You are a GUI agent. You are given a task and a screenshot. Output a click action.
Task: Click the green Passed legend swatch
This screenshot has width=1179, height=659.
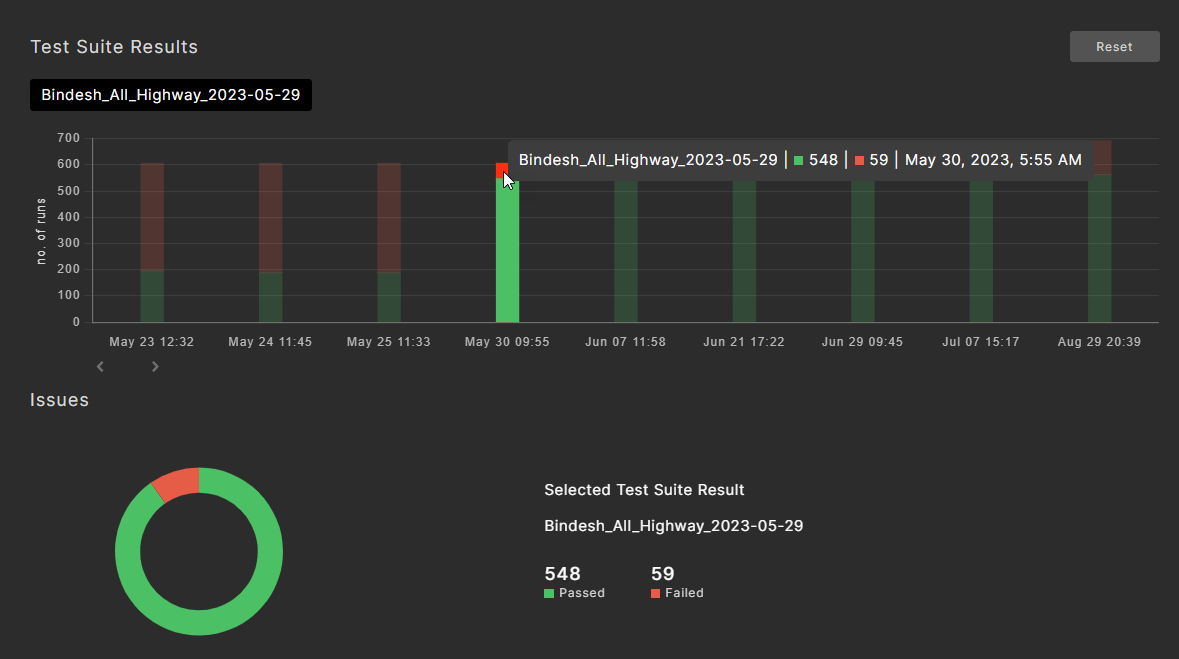click(549, 594)
